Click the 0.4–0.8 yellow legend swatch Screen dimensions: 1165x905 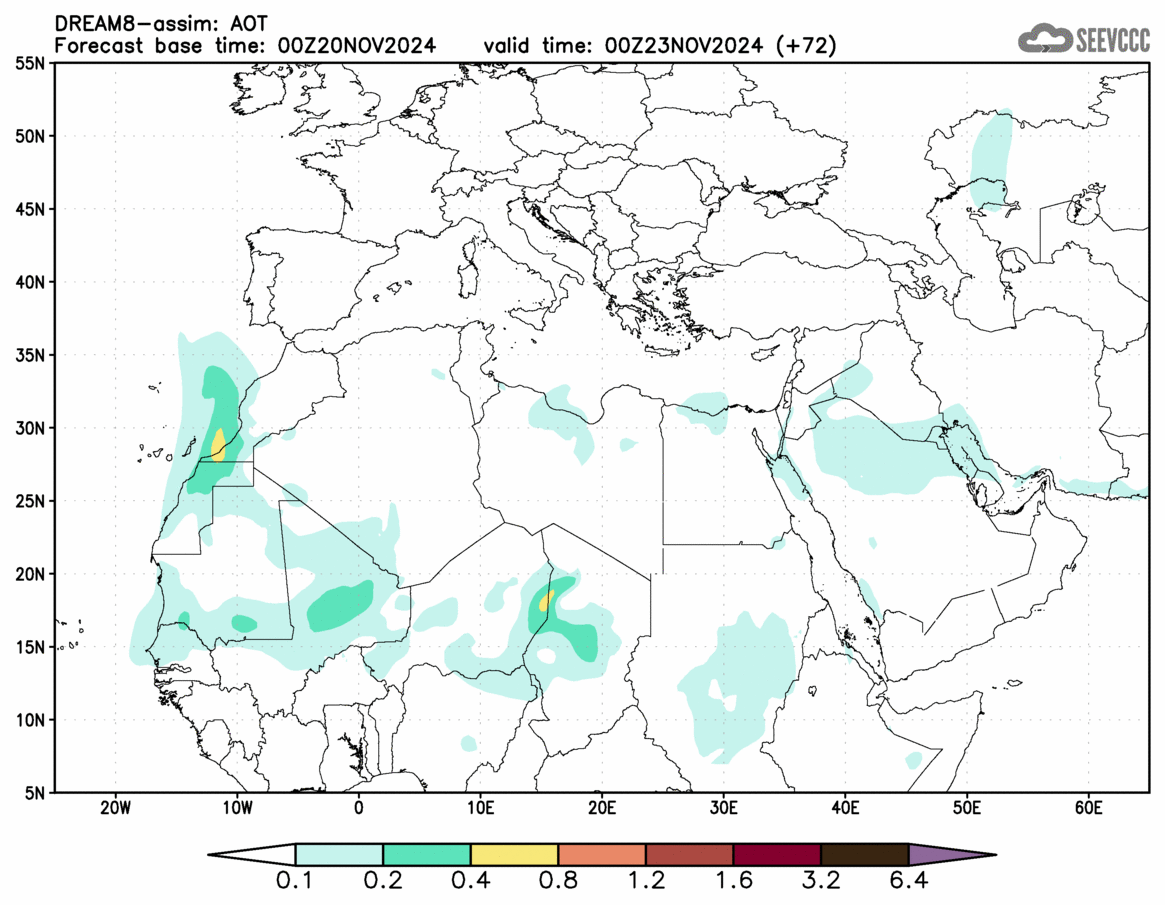(514, 854)
